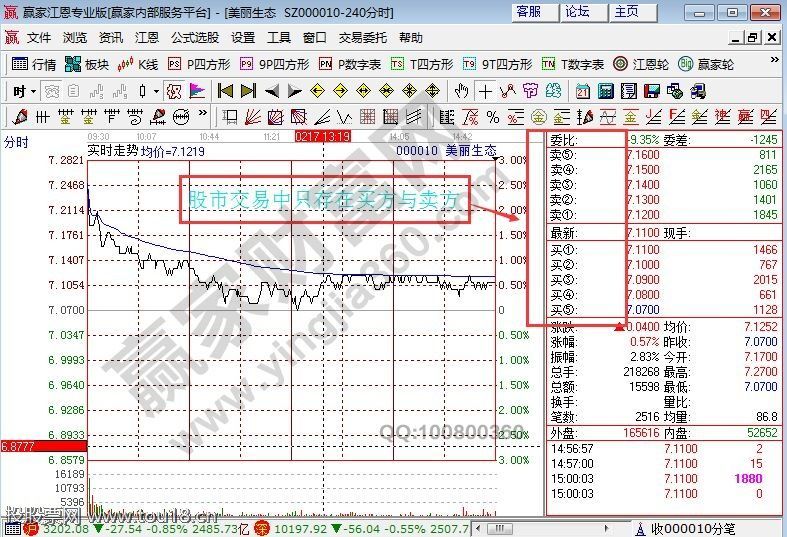Step back with the left triangle
The width and height of the screenshot is (787, 537).
[x=272, y=91]
